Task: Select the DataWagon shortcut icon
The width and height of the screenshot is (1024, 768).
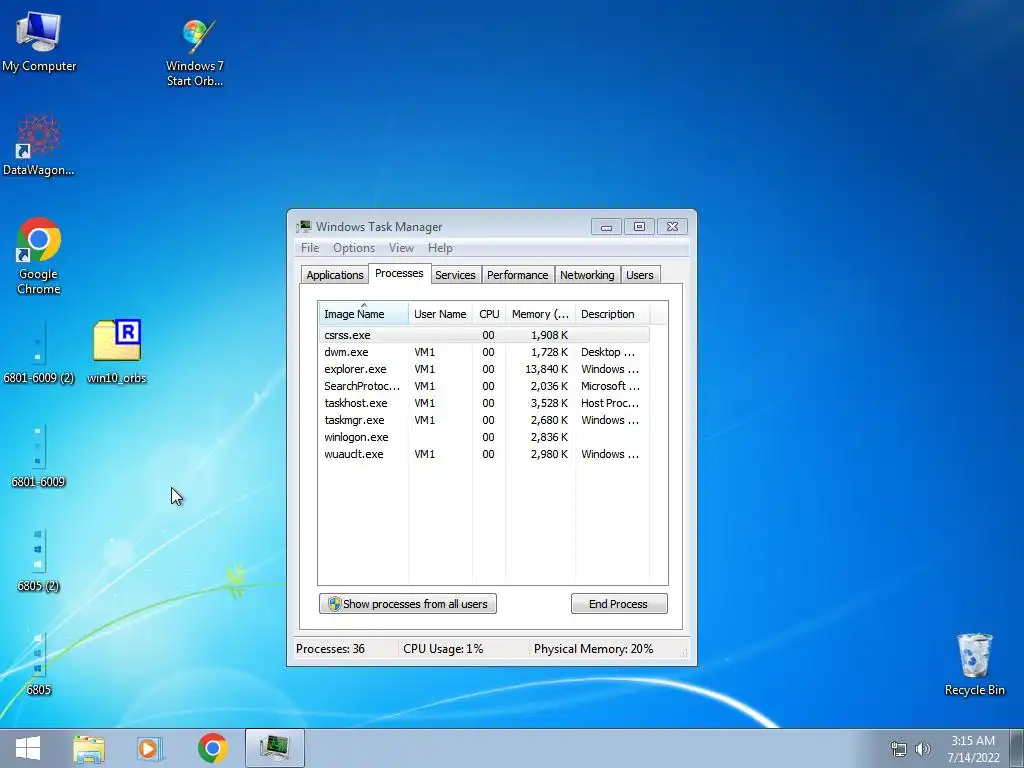Action: pos(39,145)
